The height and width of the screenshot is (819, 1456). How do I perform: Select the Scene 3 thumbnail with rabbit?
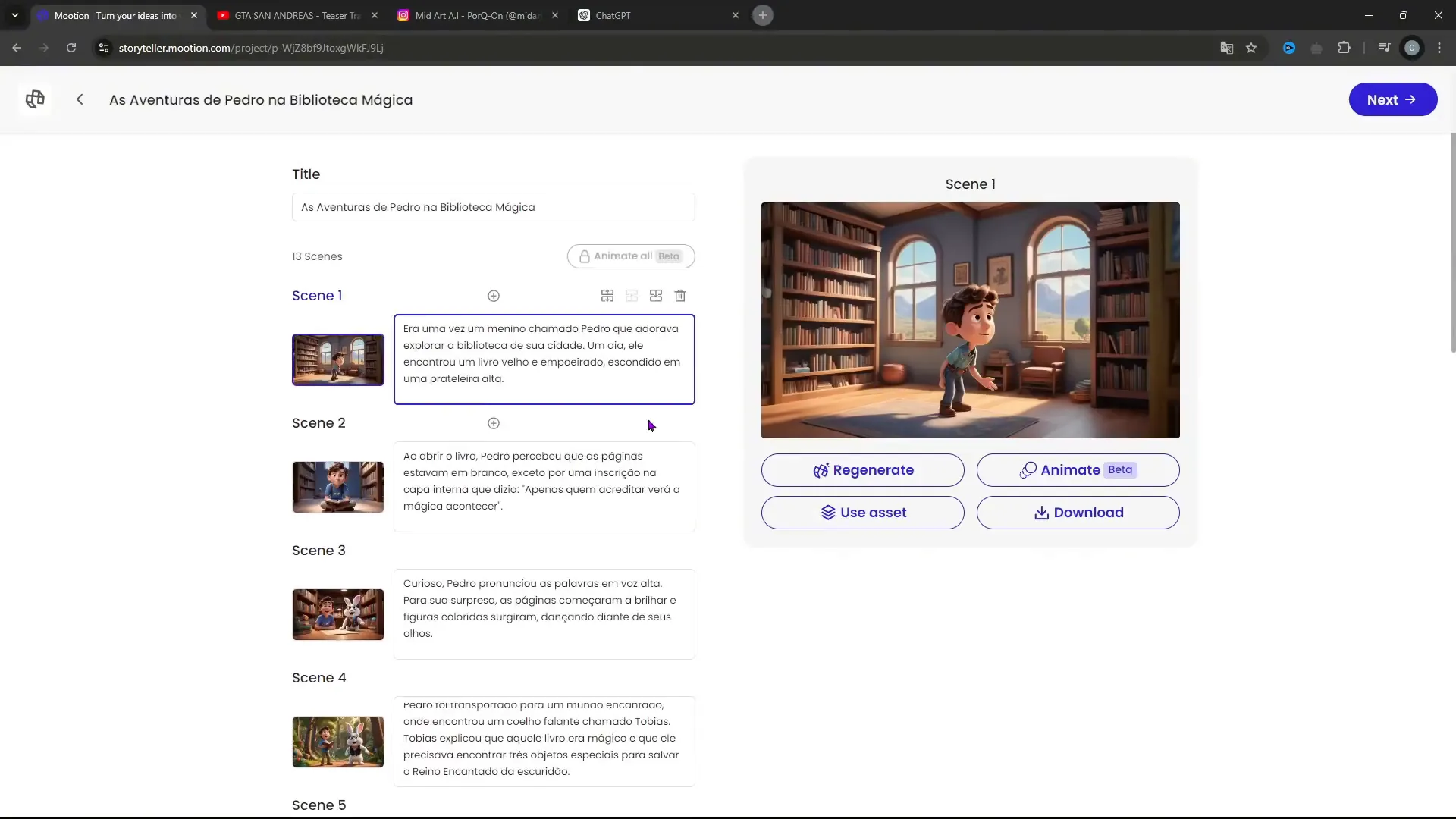pyautogui.click(x=338, y=614)
